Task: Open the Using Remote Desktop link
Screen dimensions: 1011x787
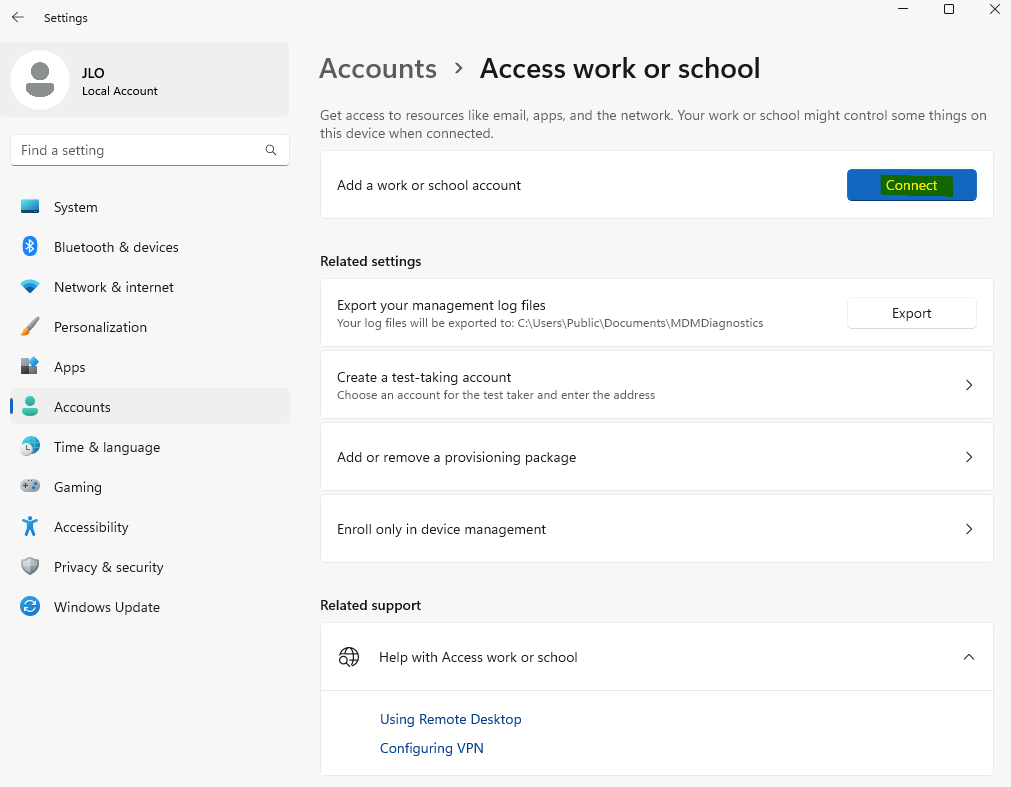Action: (451, 719)
